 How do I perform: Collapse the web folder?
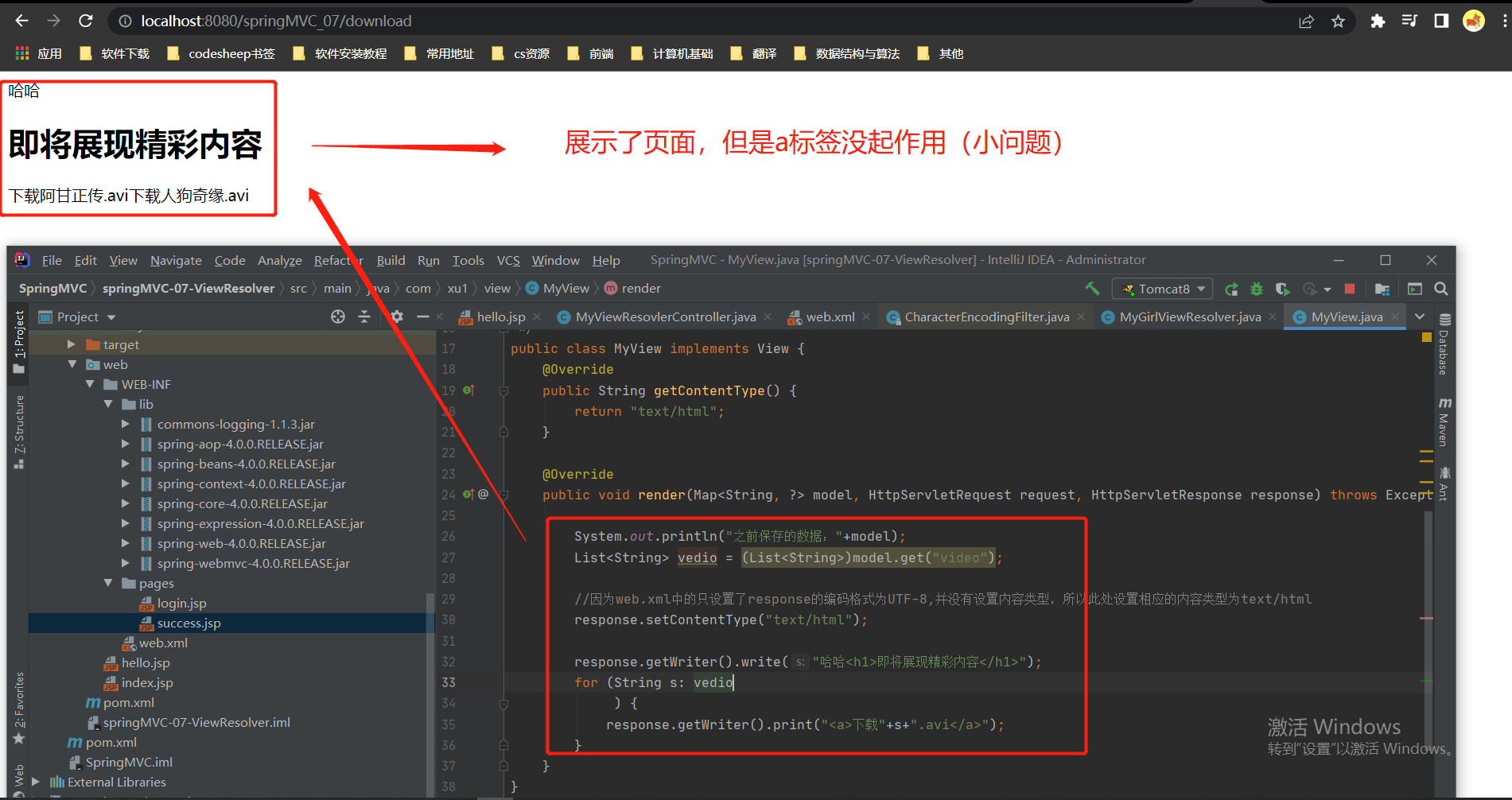(72, 364)
